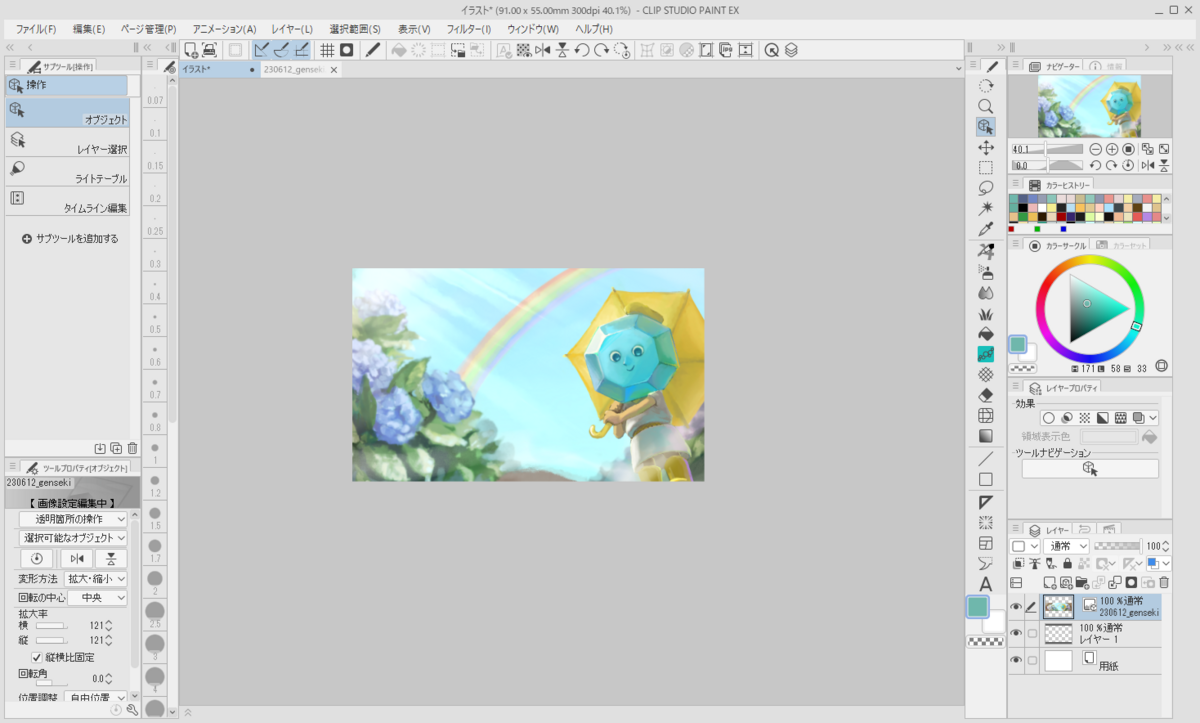The image size is (1200, 723).
Task: Hide the 230612_genseki layer
Action: [1016, 607]
